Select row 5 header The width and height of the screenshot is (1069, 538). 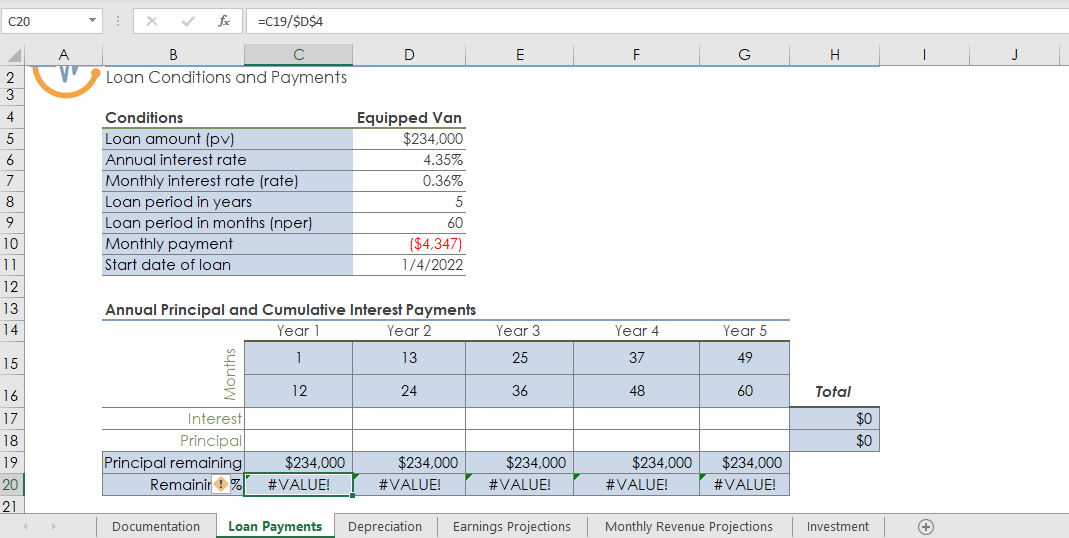[x=12, y=139]
